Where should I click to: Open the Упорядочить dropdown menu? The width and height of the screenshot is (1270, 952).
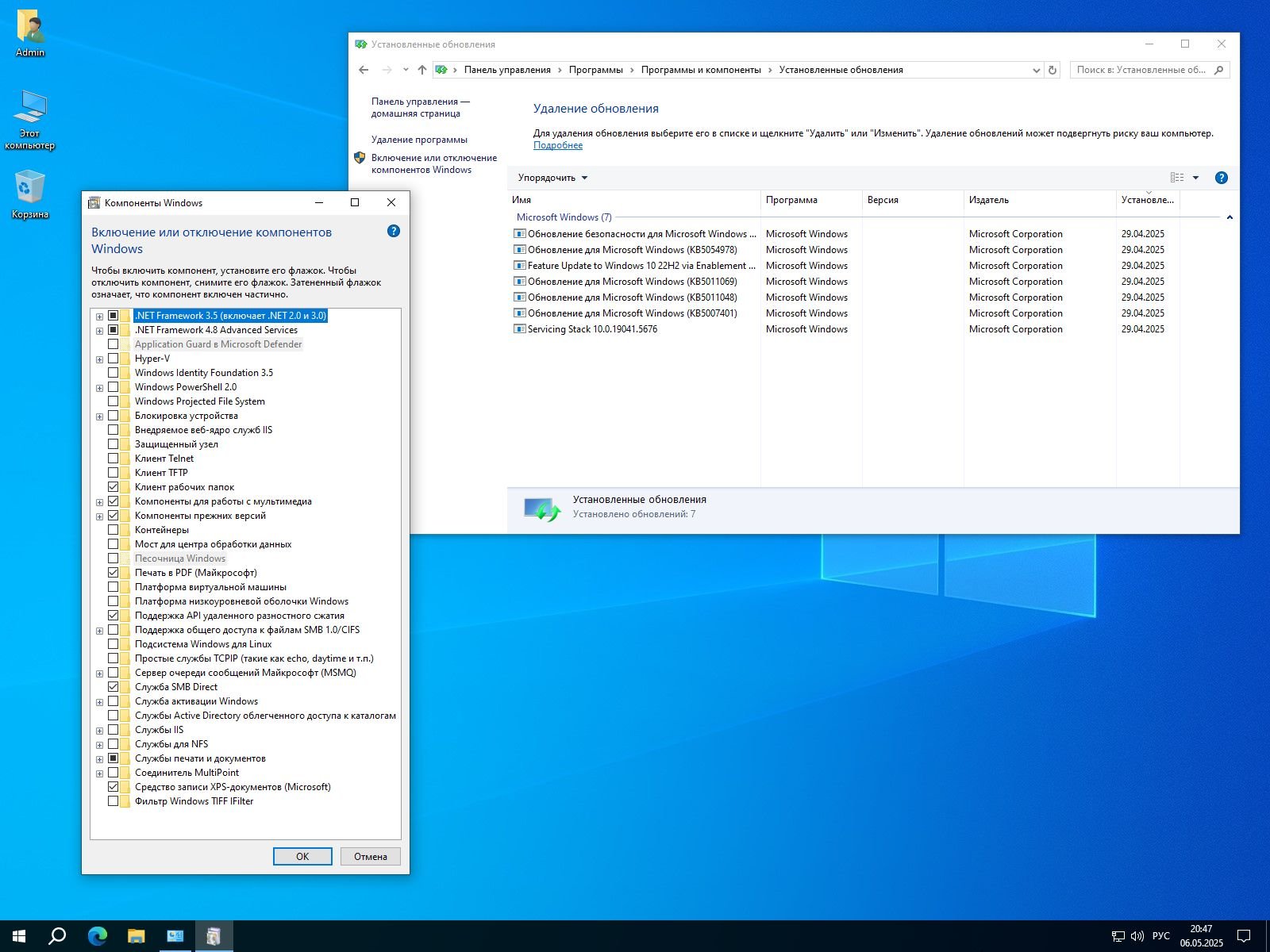click(x=552, y=178)
